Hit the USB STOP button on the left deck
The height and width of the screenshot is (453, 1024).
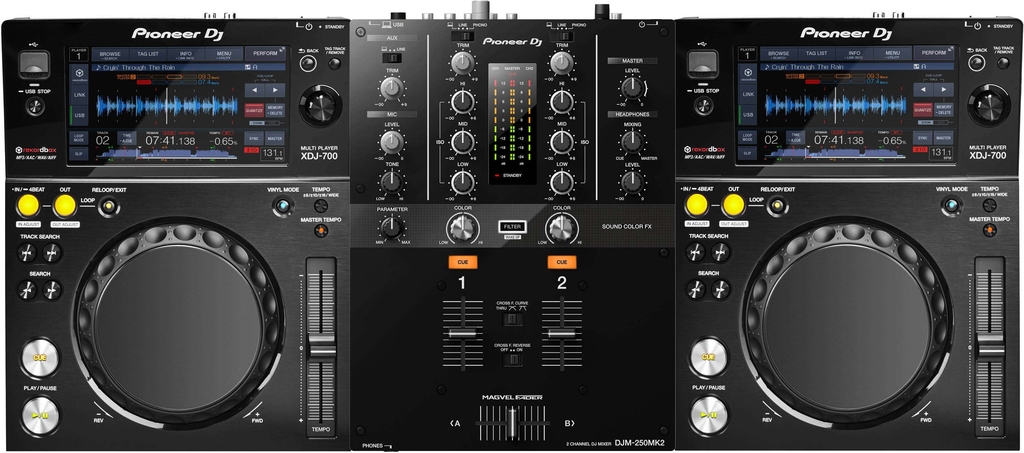(x=35, y=106)
